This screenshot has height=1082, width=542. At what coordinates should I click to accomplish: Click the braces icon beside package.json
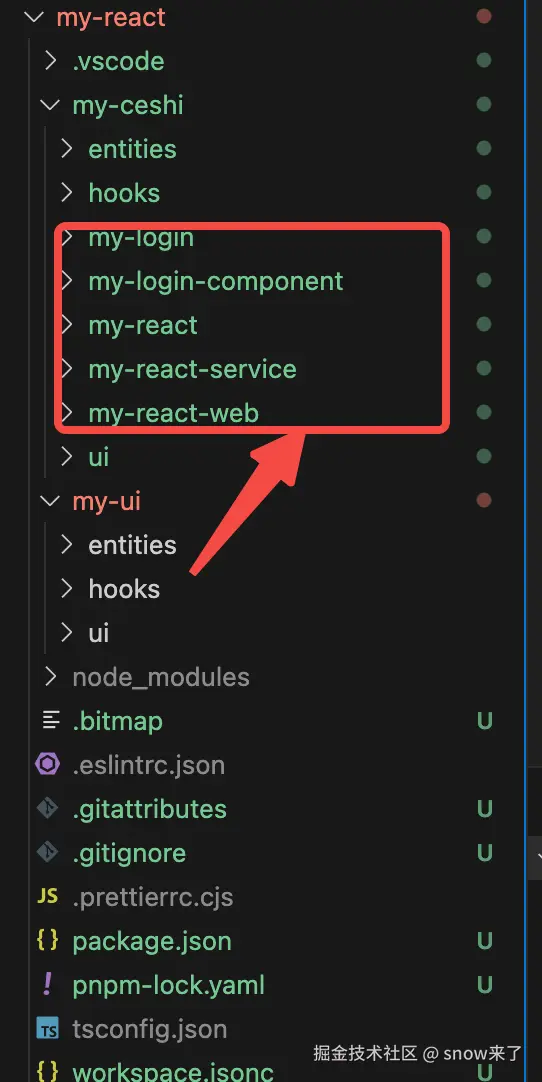coord(48,941)
